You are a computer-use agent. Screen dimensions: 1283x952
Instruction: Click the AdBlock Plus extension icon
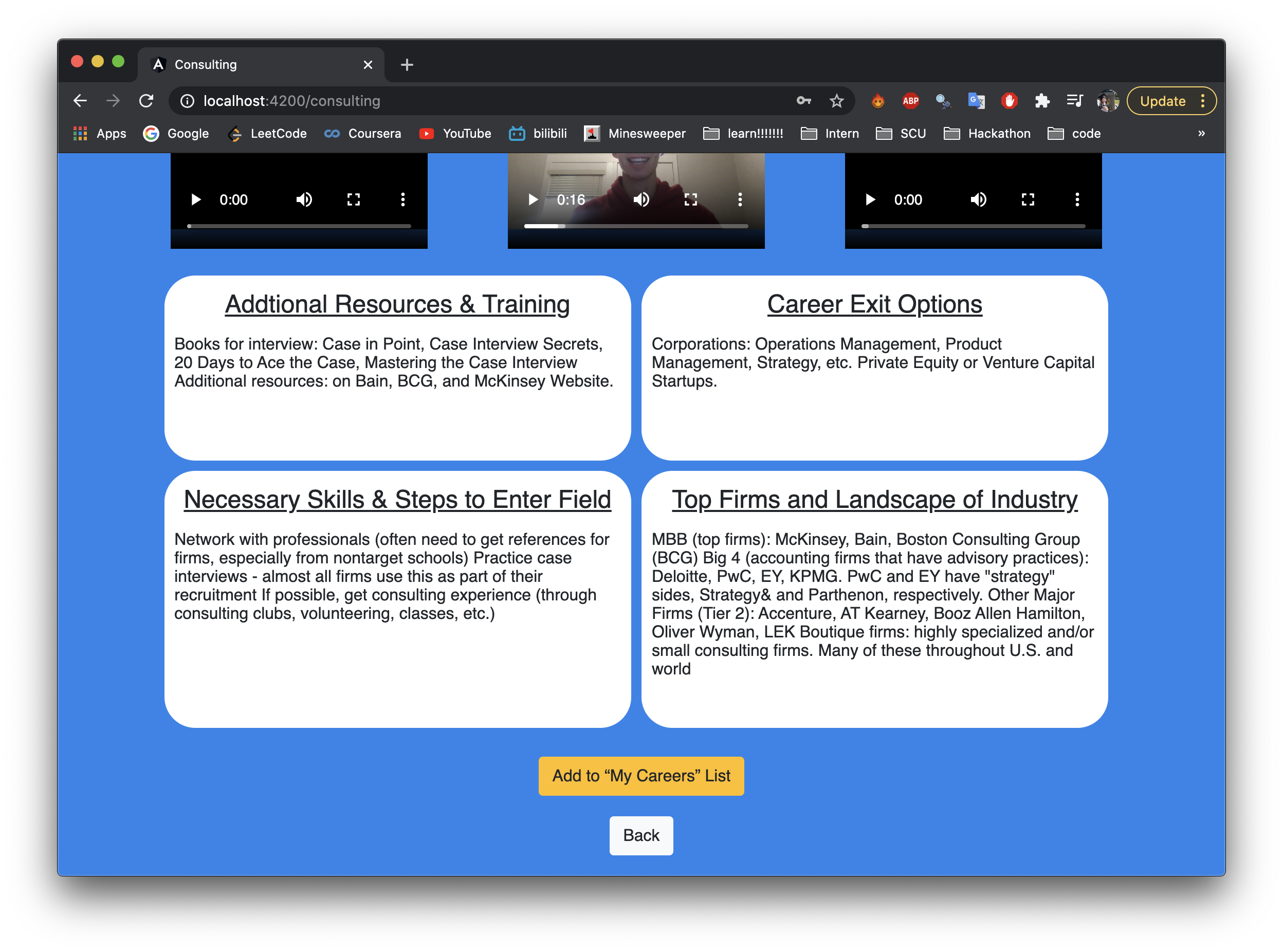click(910, 101)
